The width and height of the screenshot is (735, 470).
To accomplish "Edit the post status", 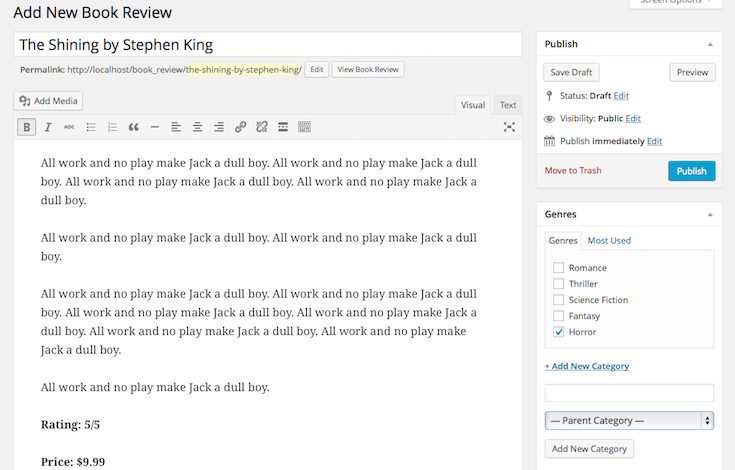I will click(x=621, y=96).
